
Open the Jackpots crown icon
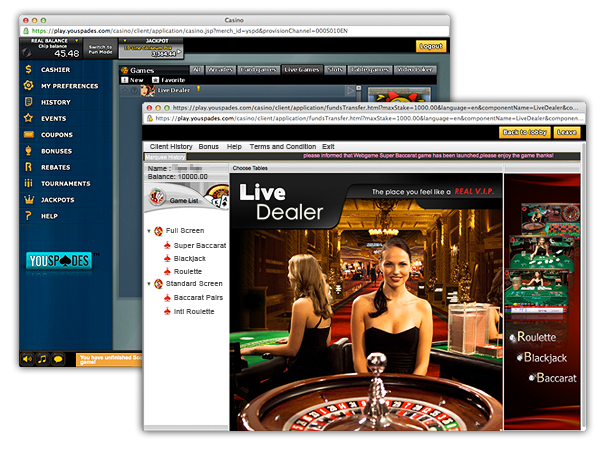[x=29, y=199]
